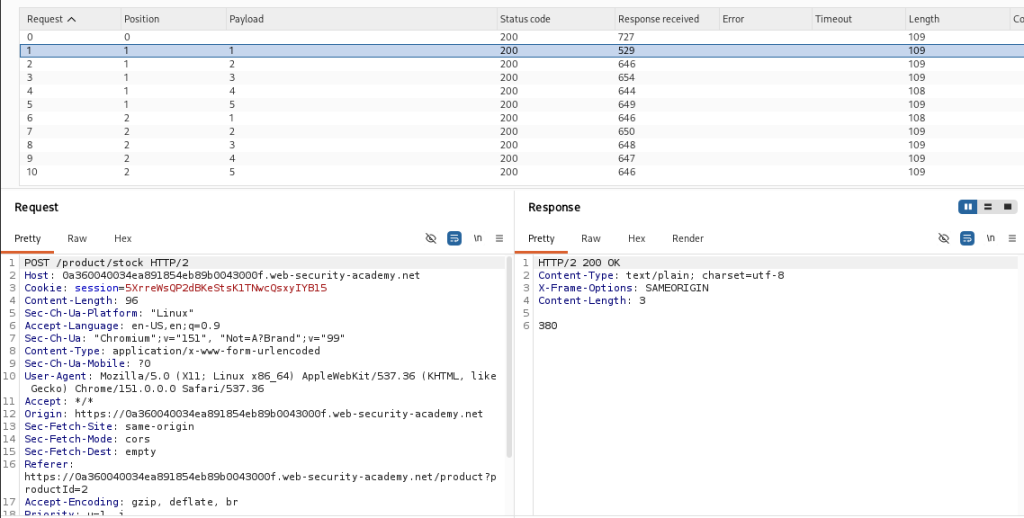This screenshot has width=1024, height=518.
Task: Sort by Response received column
Action: [x=667, y=19]
